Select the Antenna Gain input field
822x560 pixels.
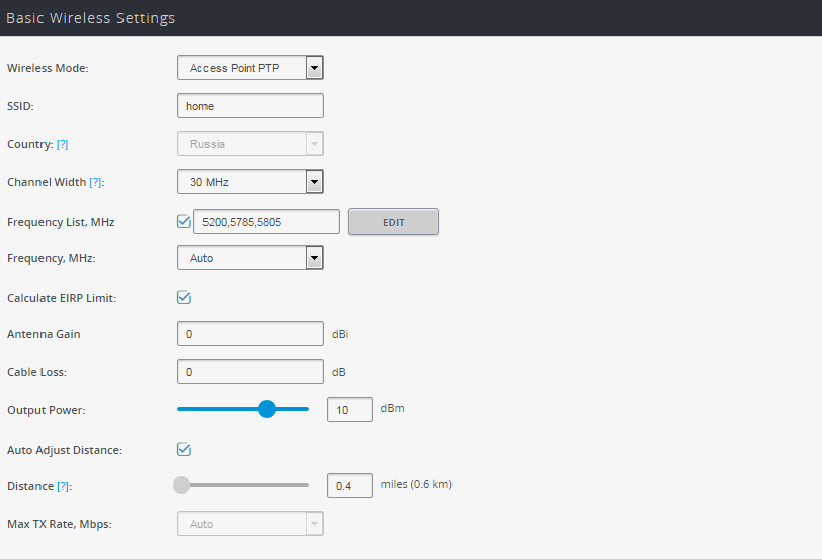250,334
